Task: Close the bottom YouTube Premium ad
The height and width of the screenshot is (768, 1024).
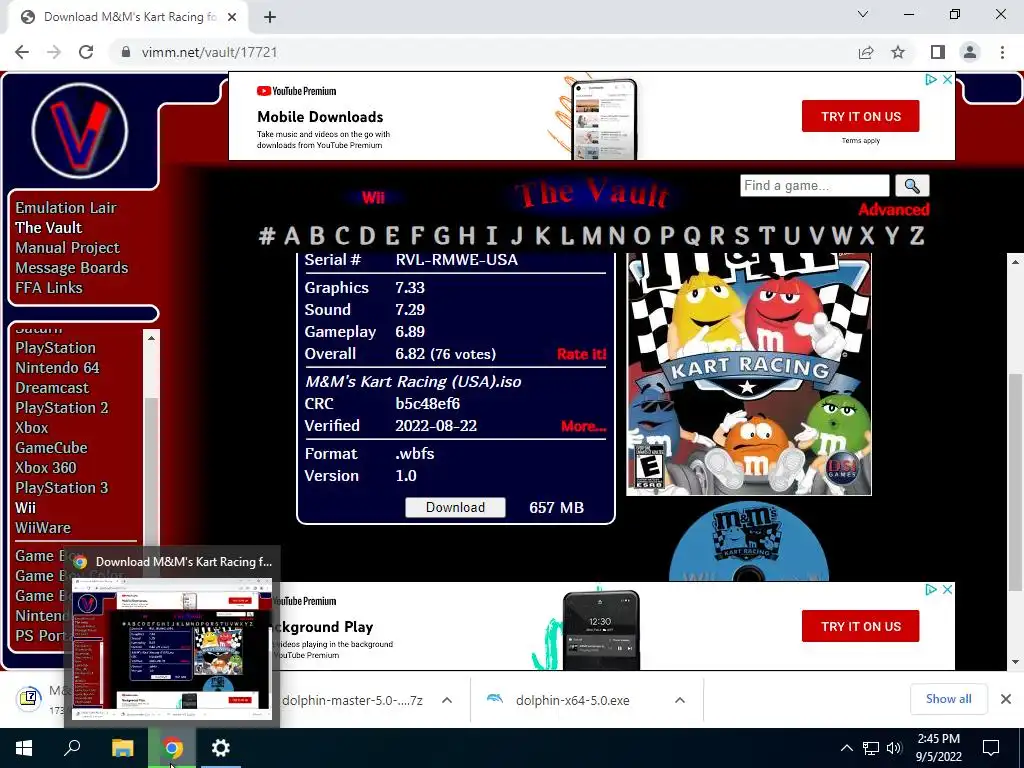Action: (x=948, y=590)
